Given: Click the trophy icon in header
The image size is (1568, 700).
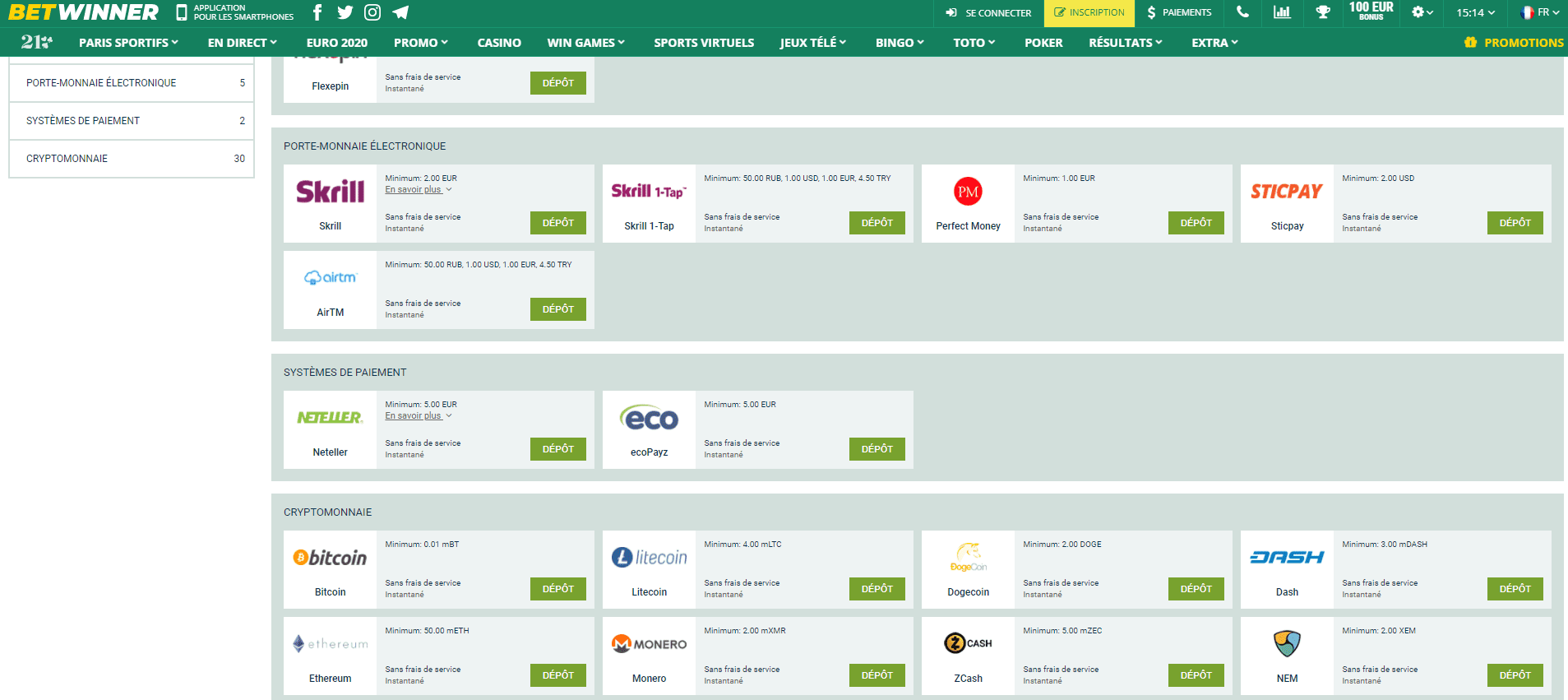Looking at the screenshot, I should (x=1323, y=12).
